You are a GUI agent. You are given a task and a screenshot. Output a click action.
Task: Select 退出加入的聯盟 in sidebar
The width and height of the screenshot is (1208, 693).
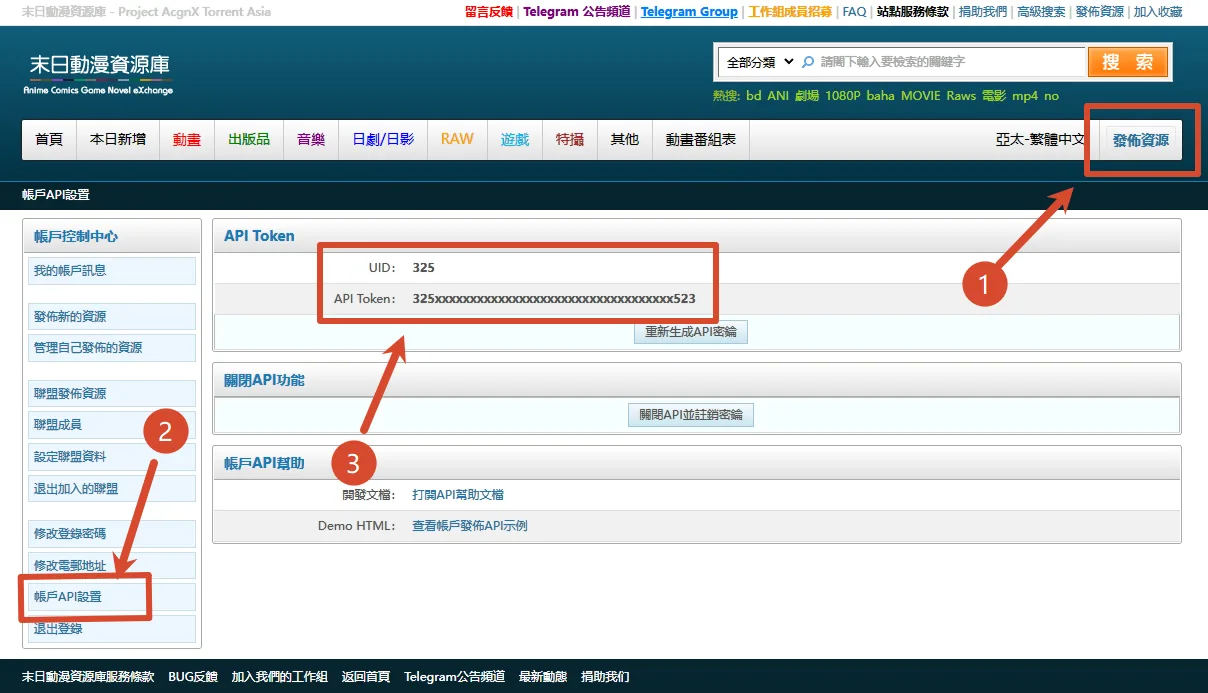pyautogui.click(x=112, y=489)
